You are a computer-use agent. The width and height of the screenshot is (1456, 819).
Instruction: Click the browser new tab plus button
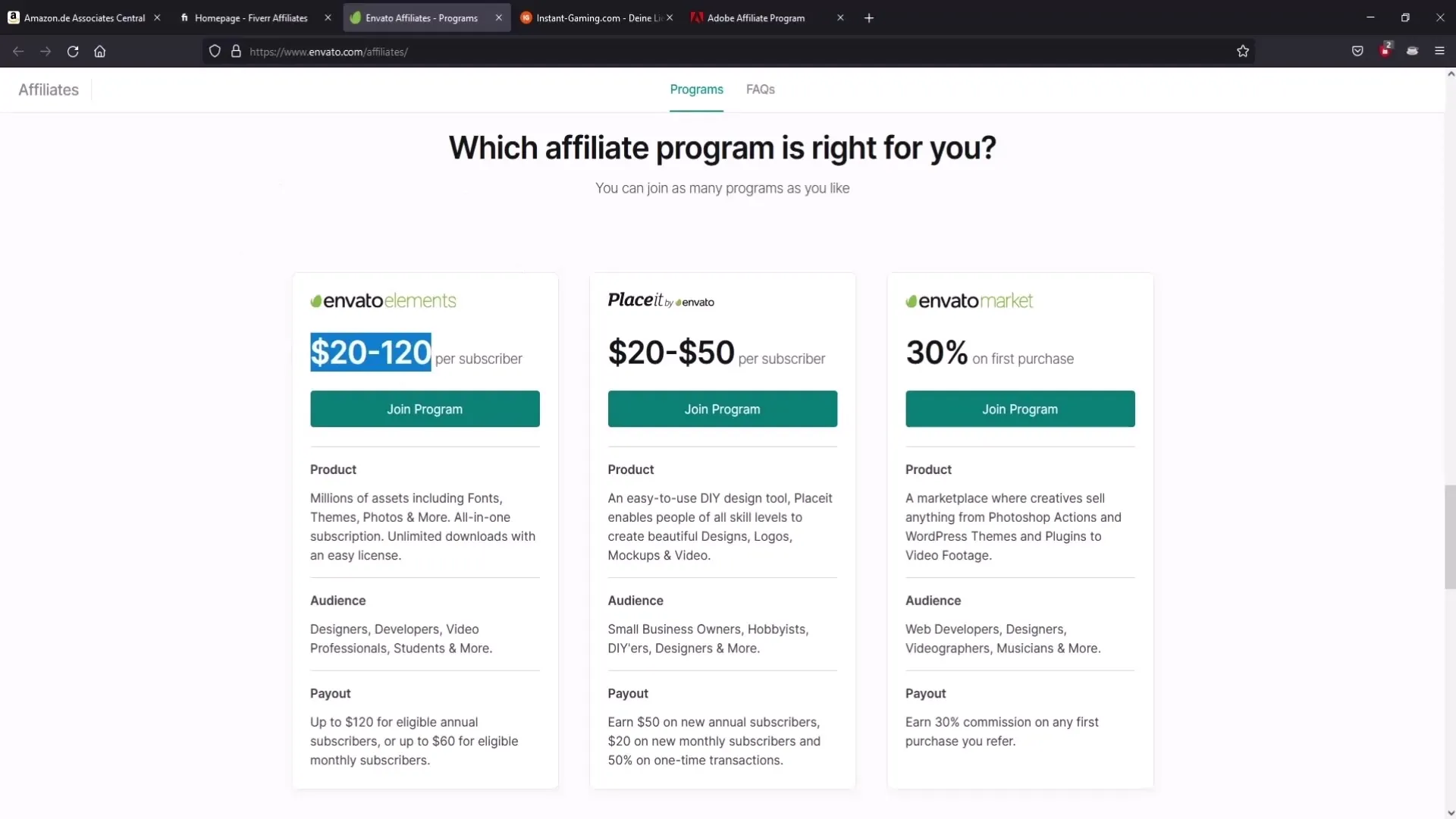[870, 17]
